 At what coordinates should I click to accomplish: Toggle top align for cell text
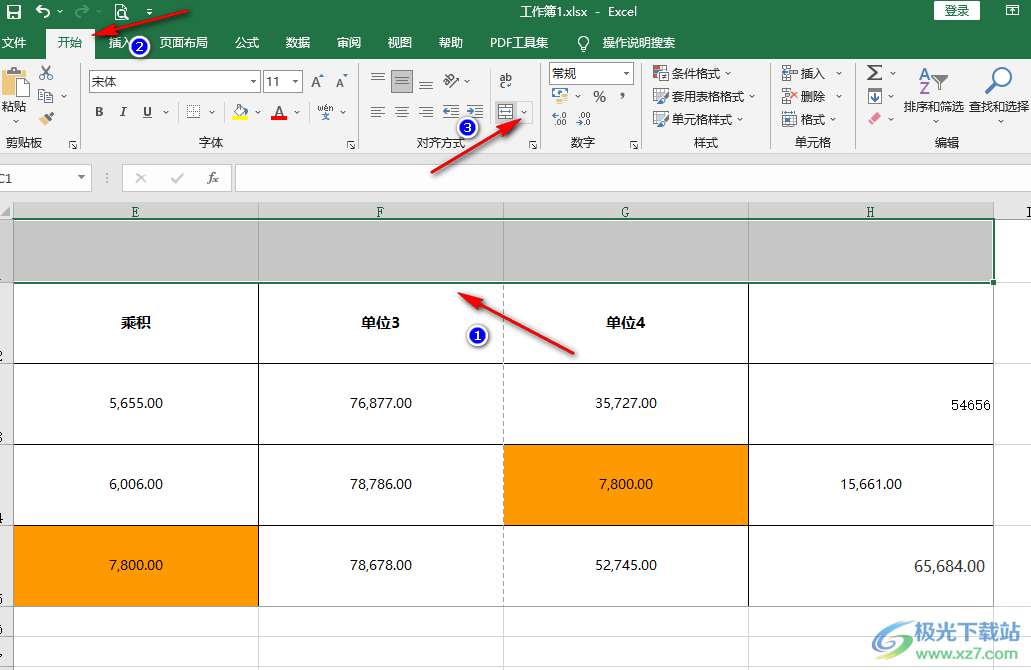tap(377, 80)
